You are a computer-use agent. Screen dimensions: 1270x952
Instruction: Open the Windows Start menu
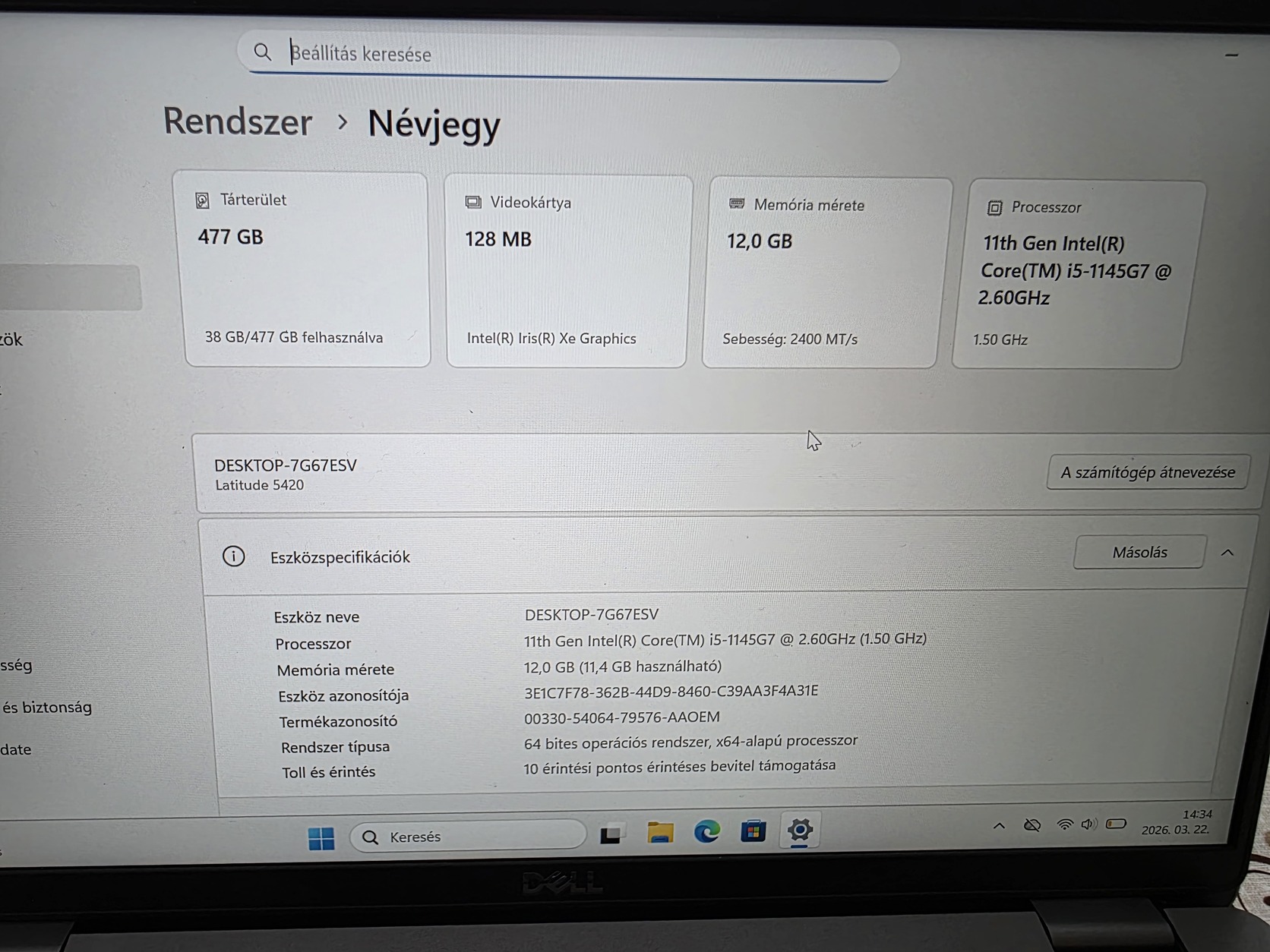point(321,838)
